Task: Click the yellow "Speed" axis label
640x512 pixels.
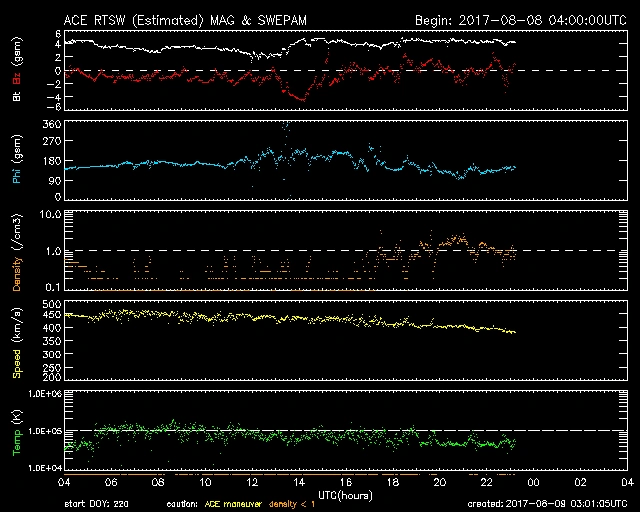Action: pyautogui.click(x=17, y=363)
